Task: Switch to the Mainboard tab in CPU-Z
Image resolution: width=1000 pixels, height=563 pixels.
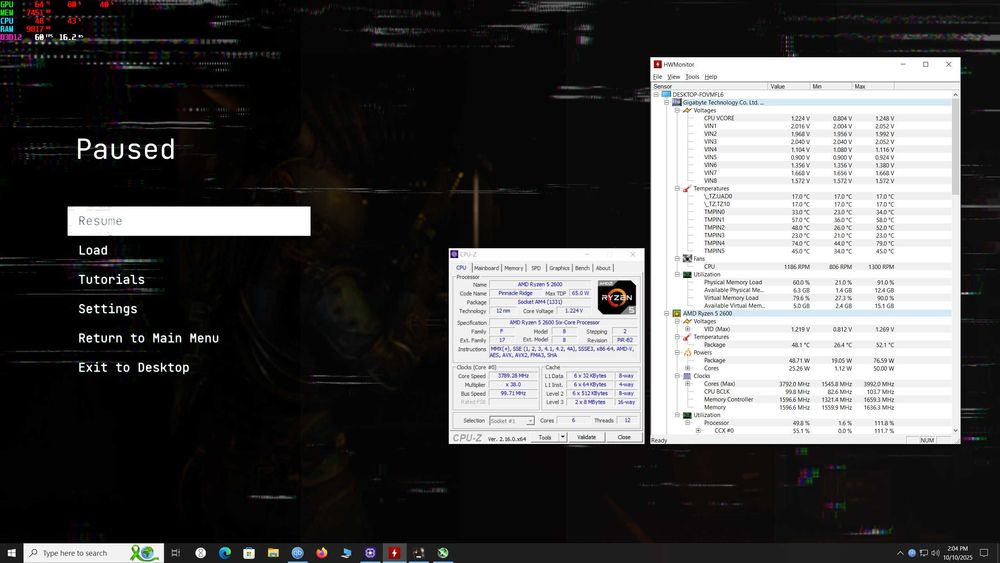Action: (486, 268)
